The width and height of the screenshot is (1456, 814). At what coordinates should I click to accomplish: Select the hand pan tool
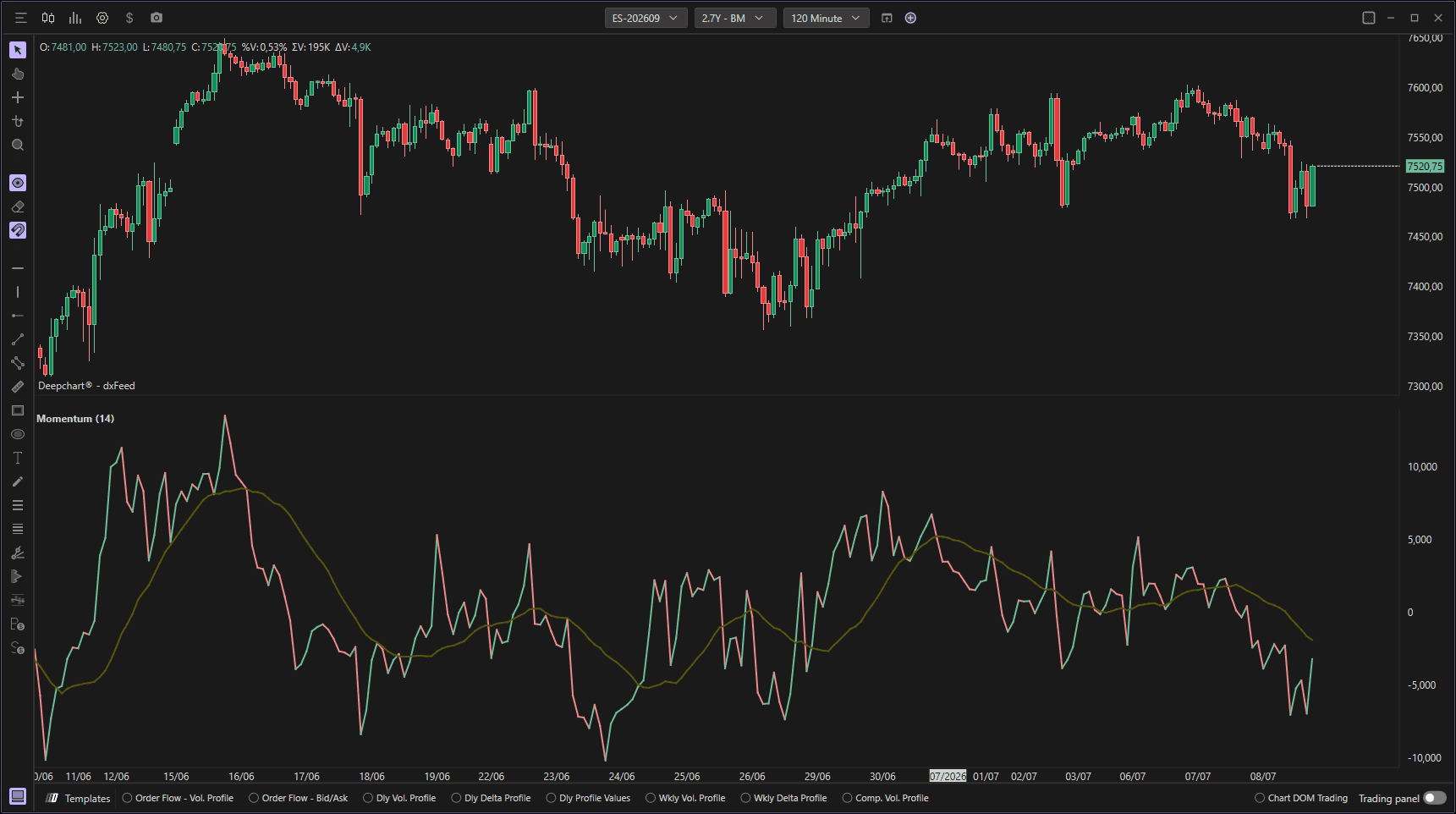pyautogui.click(x=18, y=74)
